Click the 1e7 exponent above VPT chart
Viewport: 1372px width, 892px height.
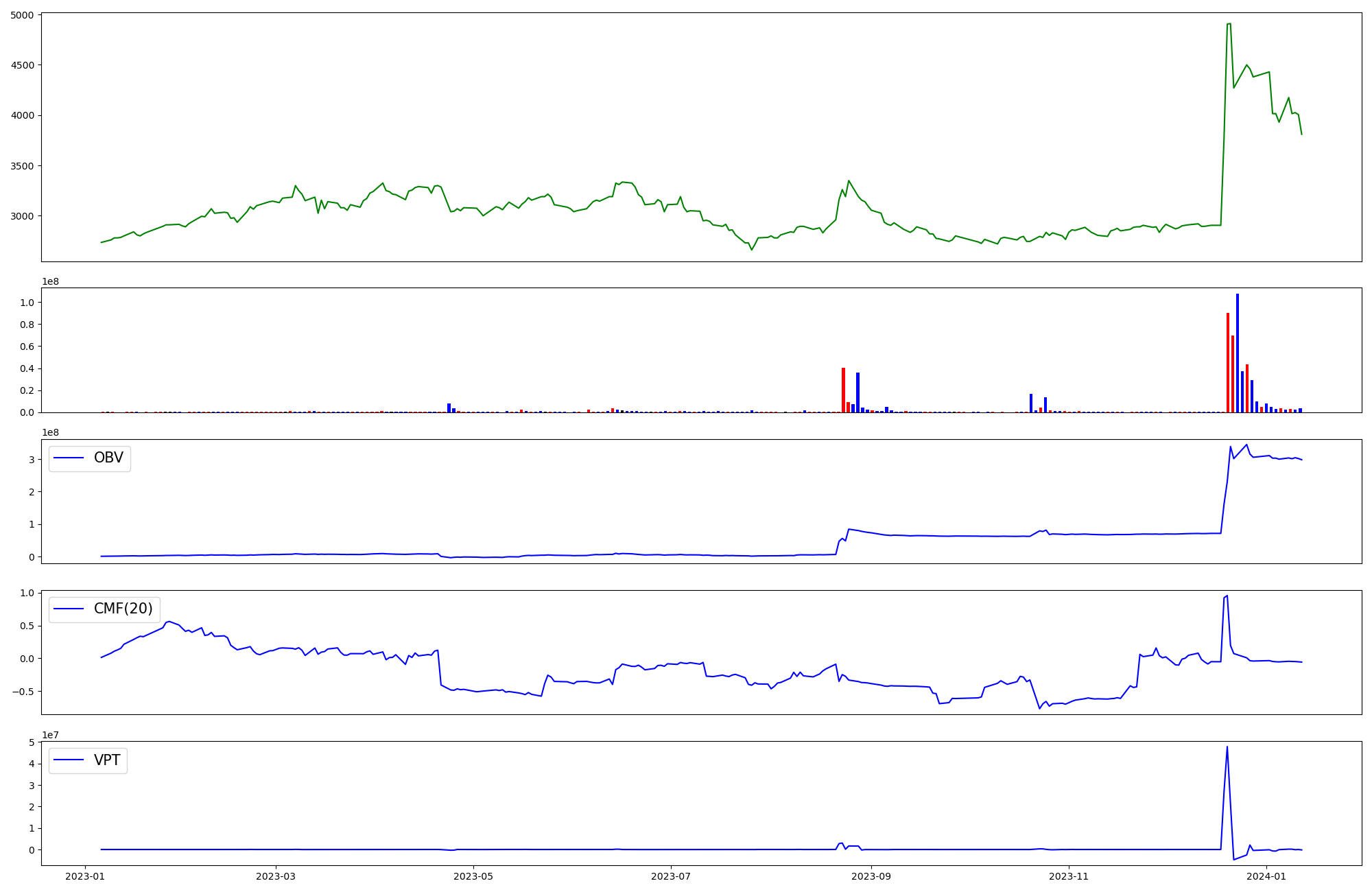point(50,736)
